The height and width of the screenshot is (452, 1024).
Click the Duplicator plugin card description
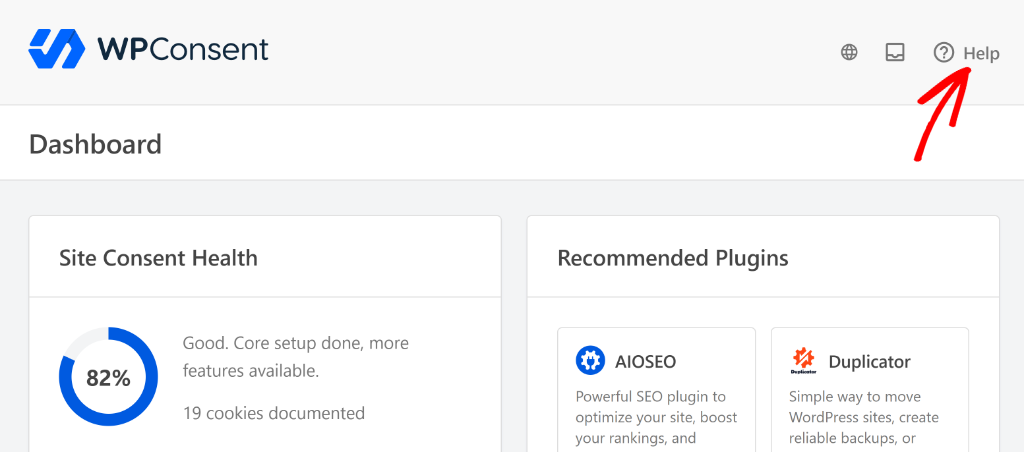864,418
